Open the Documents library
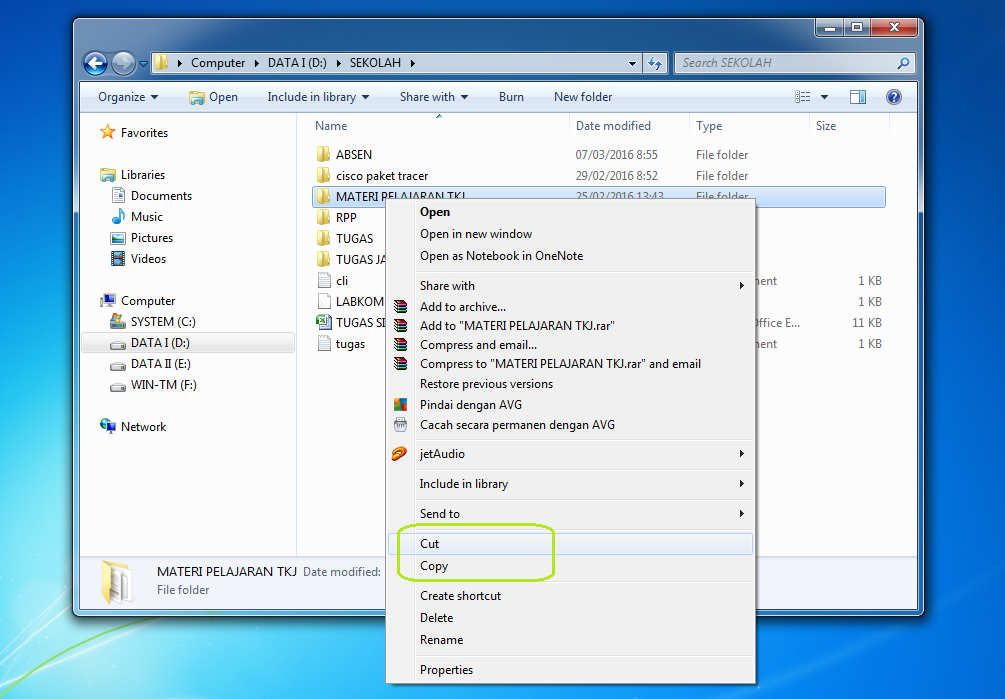Screen dimensions: 1005x699 pos(152,195)
